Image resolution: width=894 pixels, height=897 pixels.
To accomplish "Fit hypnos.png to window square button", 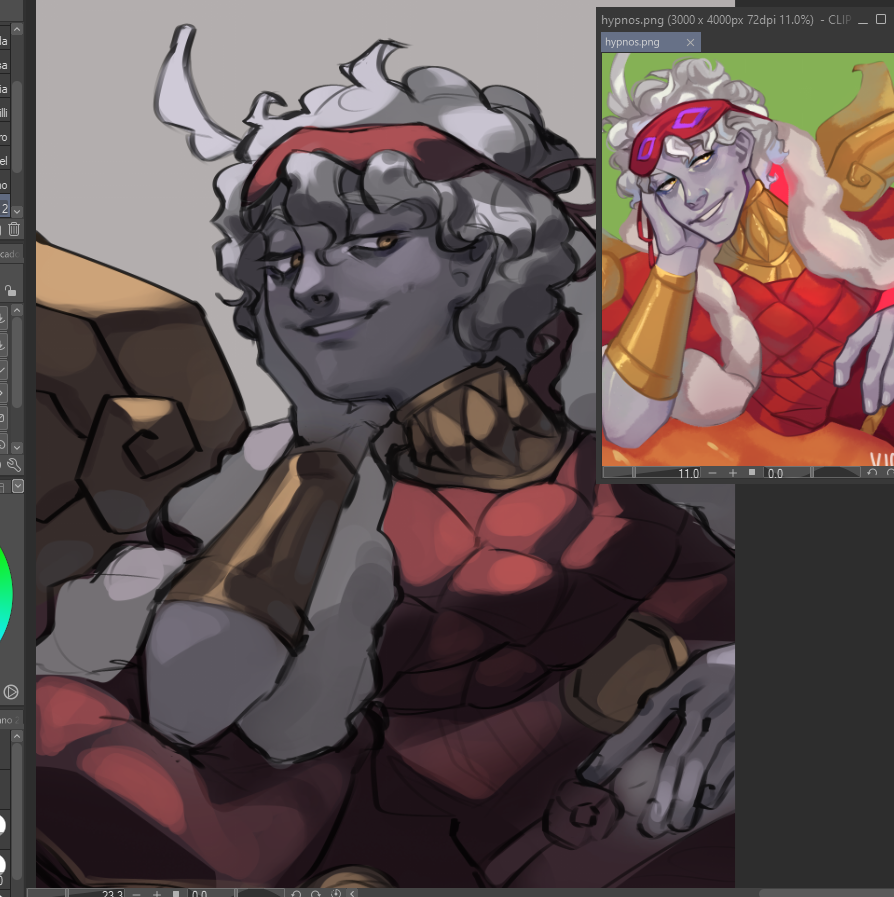I will coord(752,473).
